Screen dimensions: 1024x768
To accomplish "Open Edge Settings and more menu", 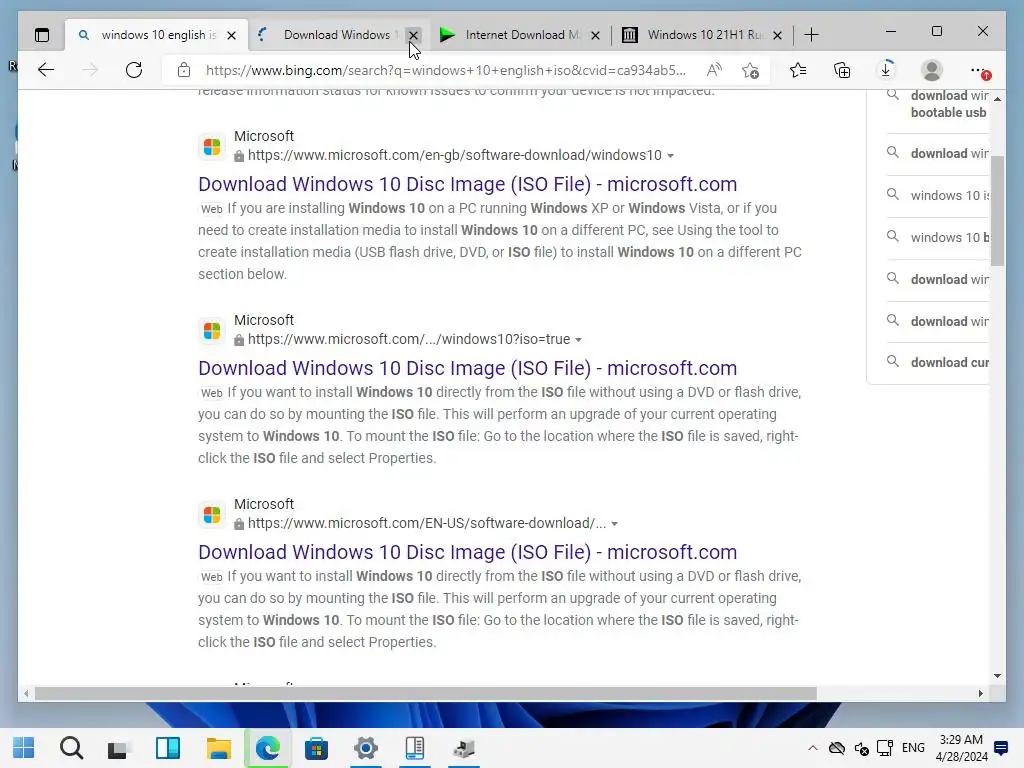I will point(978,70).
